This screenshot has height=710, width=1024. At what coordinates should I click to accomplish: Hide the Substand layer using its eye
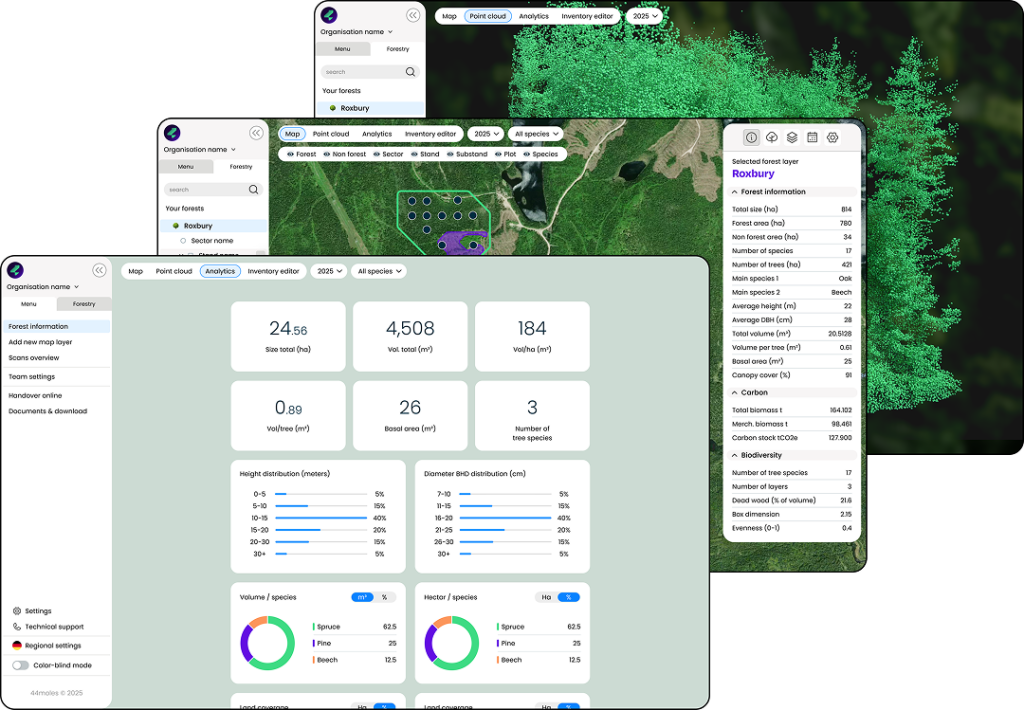(x=450, y=155)
